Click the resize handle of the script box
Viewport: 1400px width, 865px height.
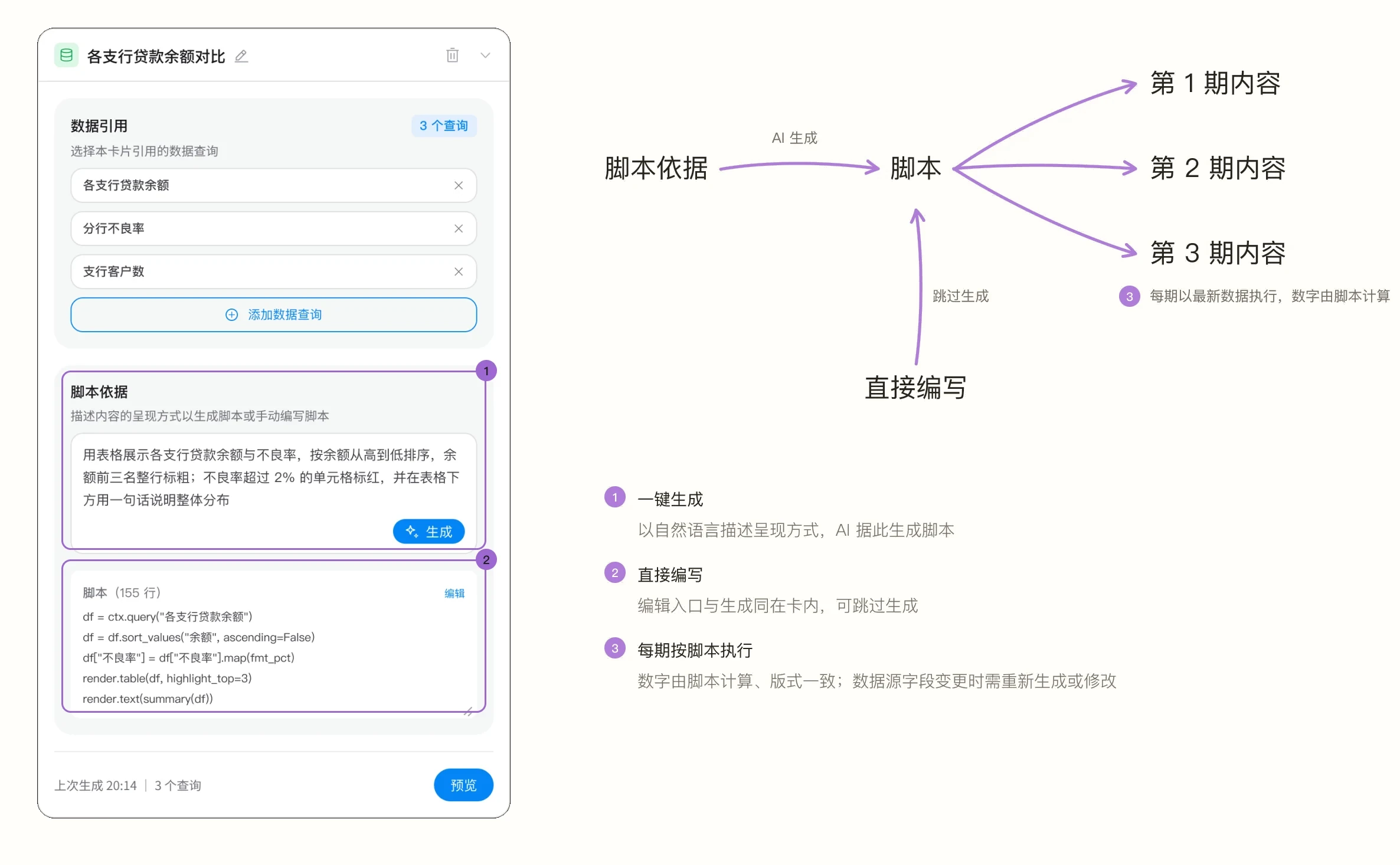[x=468, y=712]
